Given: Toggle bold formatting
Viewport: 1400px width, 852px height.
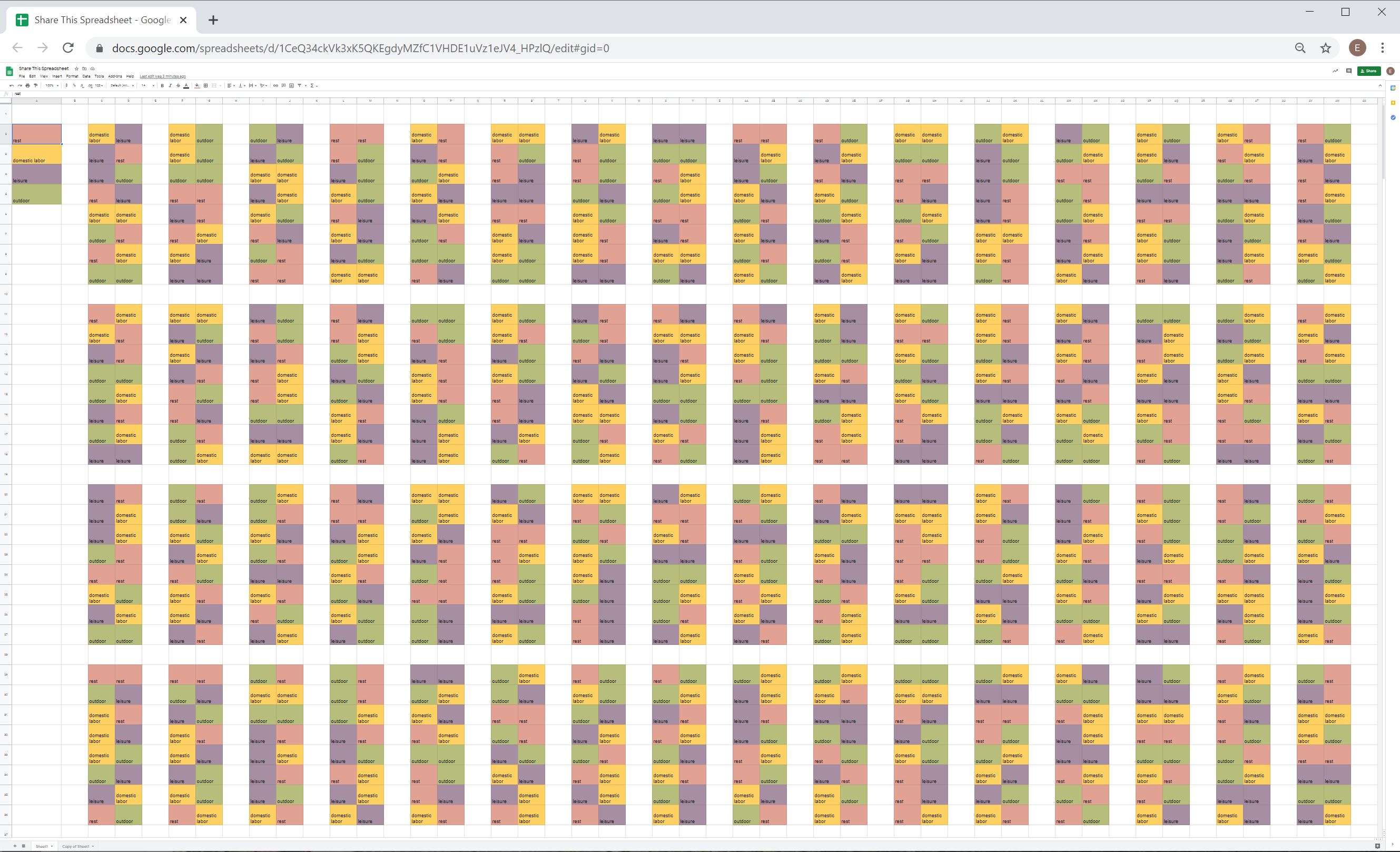Looking at the screenshot, I should (163, 86).
